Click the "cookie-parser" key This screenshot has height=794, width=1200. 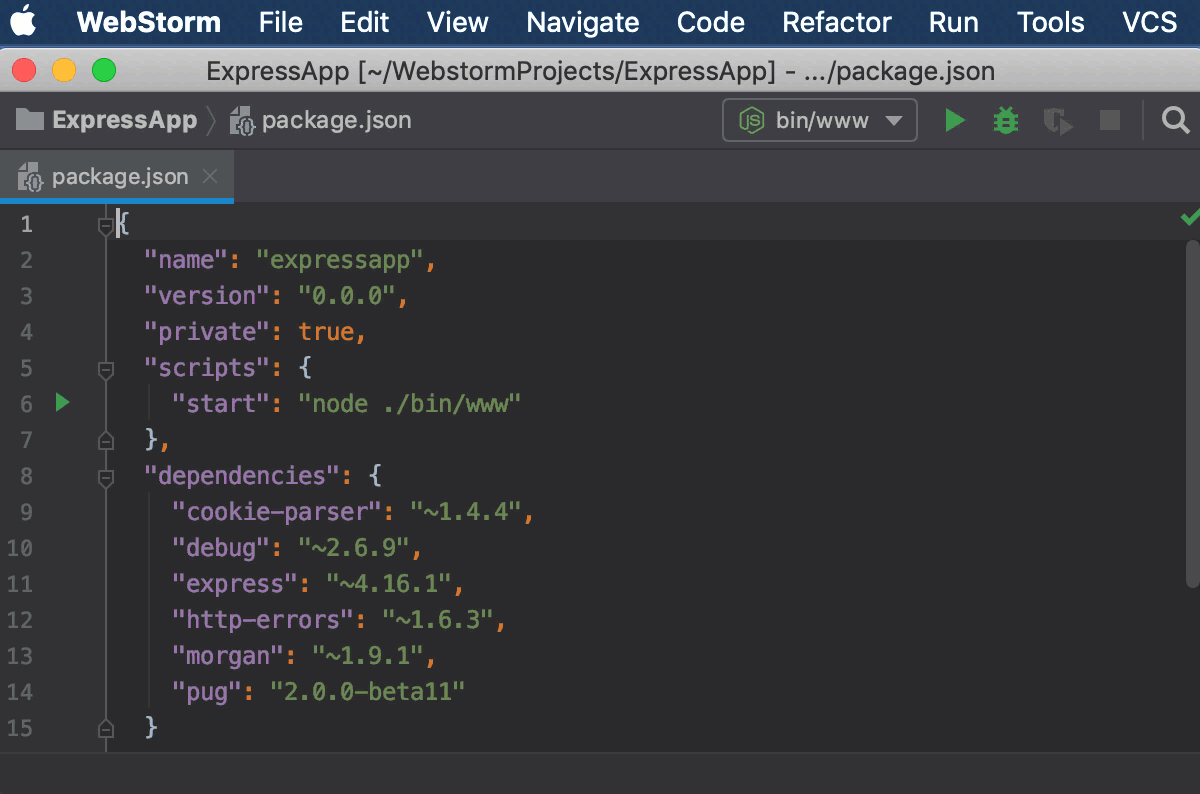(278, 512)
